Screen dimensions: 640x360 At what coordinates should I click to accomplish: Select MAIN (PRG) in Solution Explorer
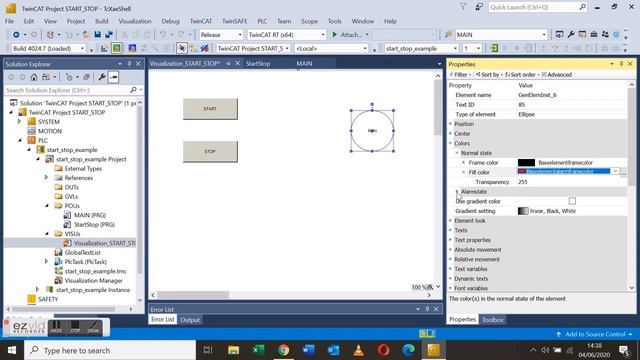point(90,215)
